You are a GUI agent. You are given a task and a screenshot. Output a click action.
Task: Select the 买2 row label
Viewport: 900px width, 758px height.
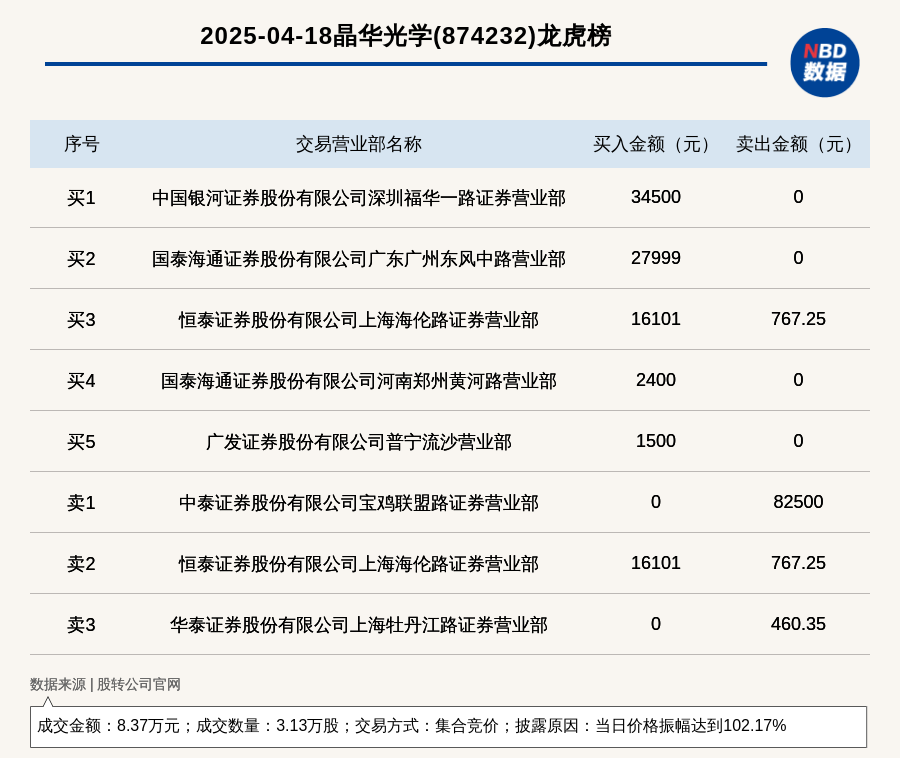[81, 259]
